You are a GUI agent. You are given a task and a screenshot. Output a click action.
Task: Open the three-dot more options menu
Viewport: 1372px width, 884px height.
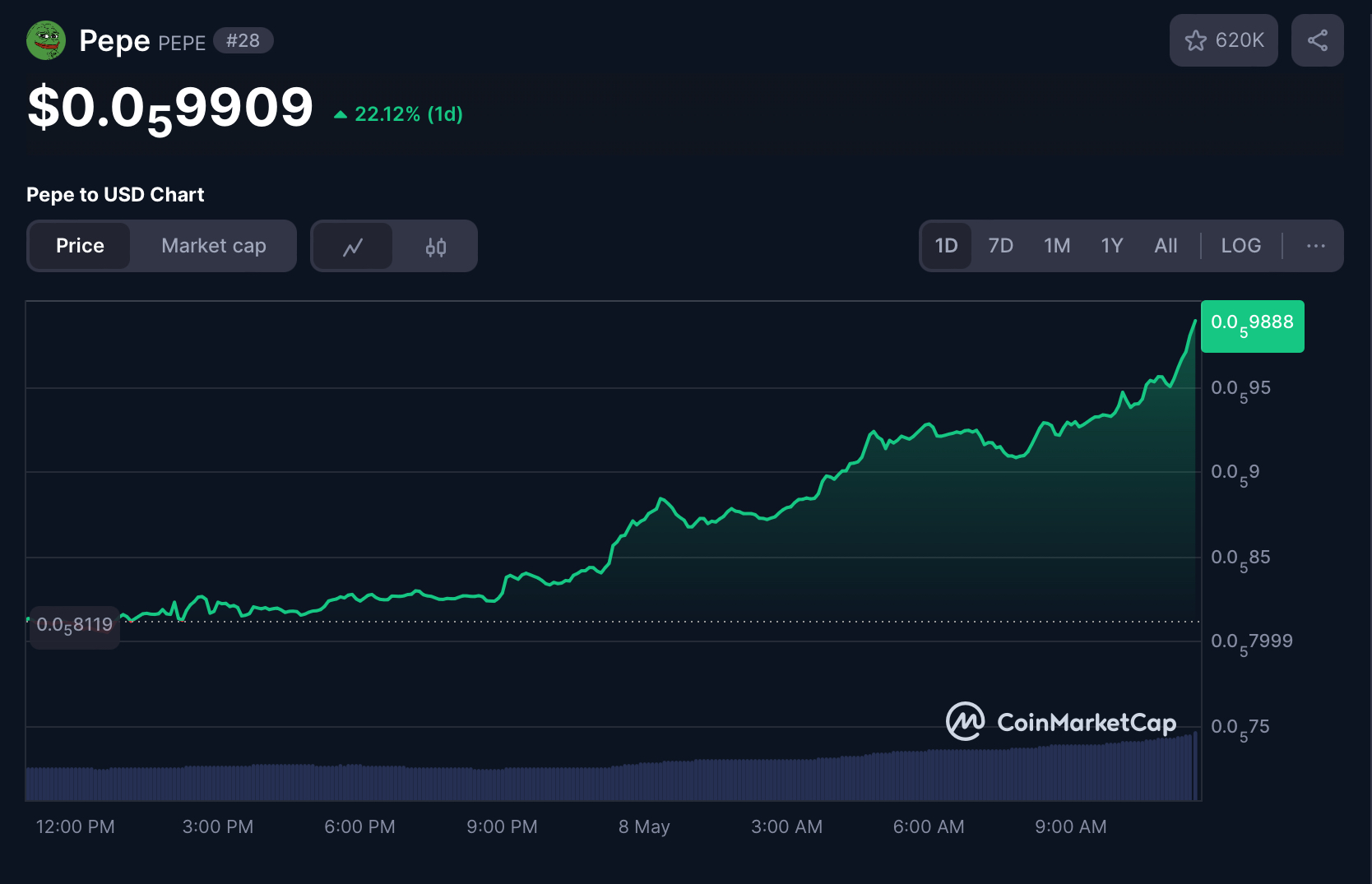1315,246
